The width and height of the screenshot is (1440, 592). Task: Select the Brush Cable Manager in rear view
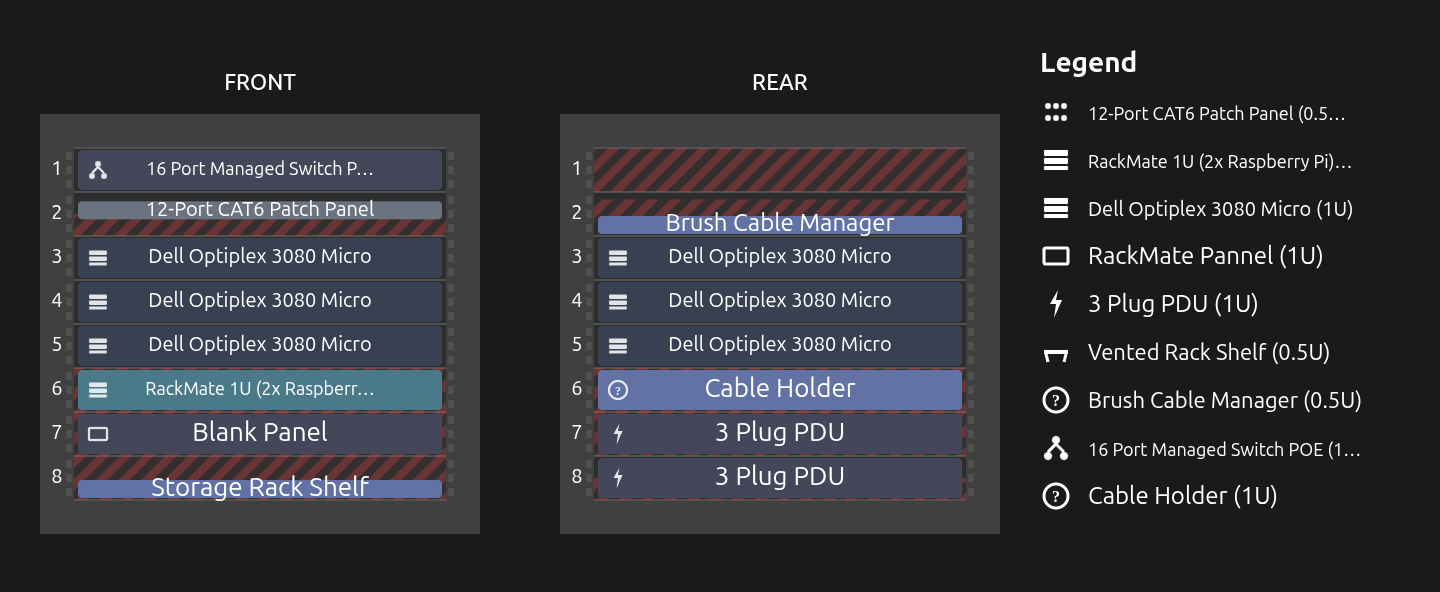[x=780, y=225]
